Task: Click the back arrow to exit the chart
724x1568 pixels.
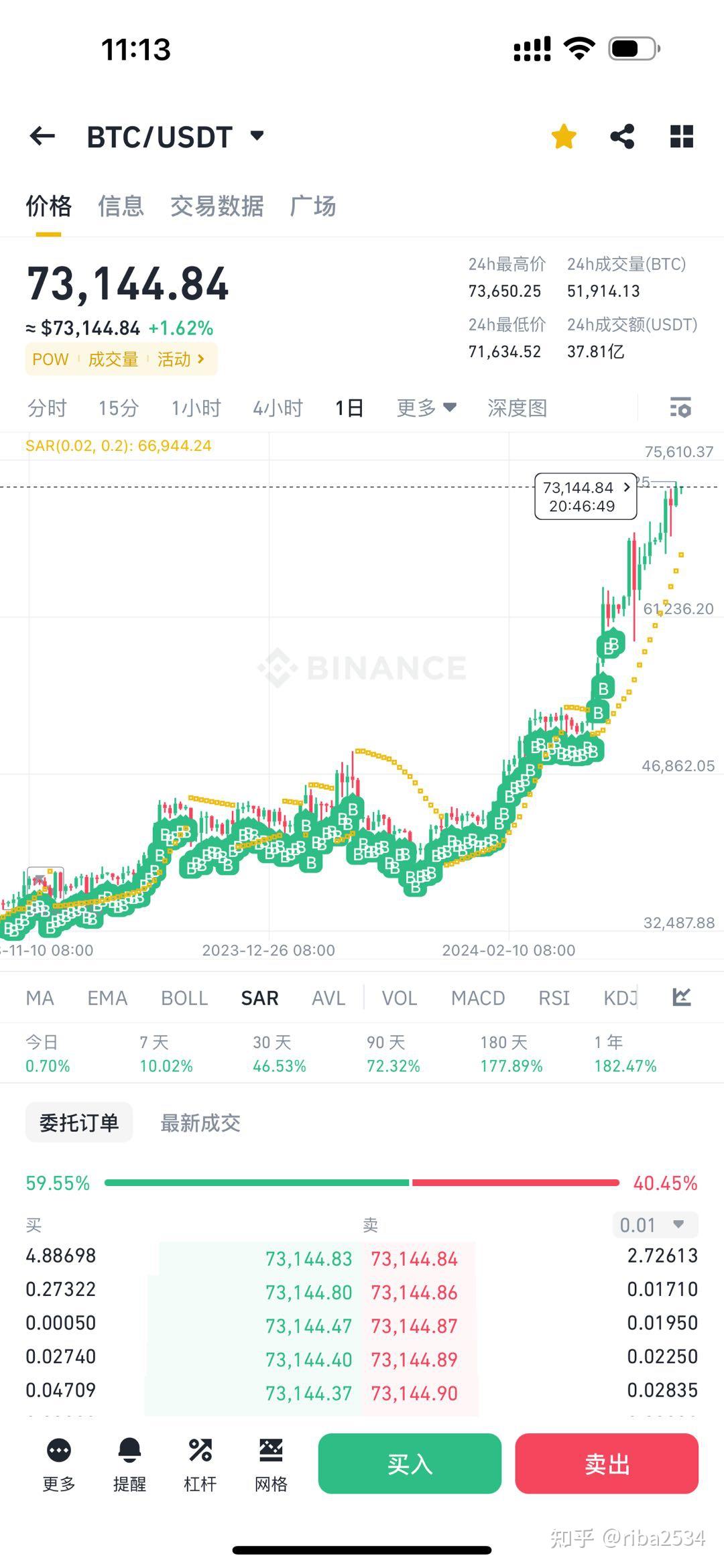Action: tap(42, 136)
